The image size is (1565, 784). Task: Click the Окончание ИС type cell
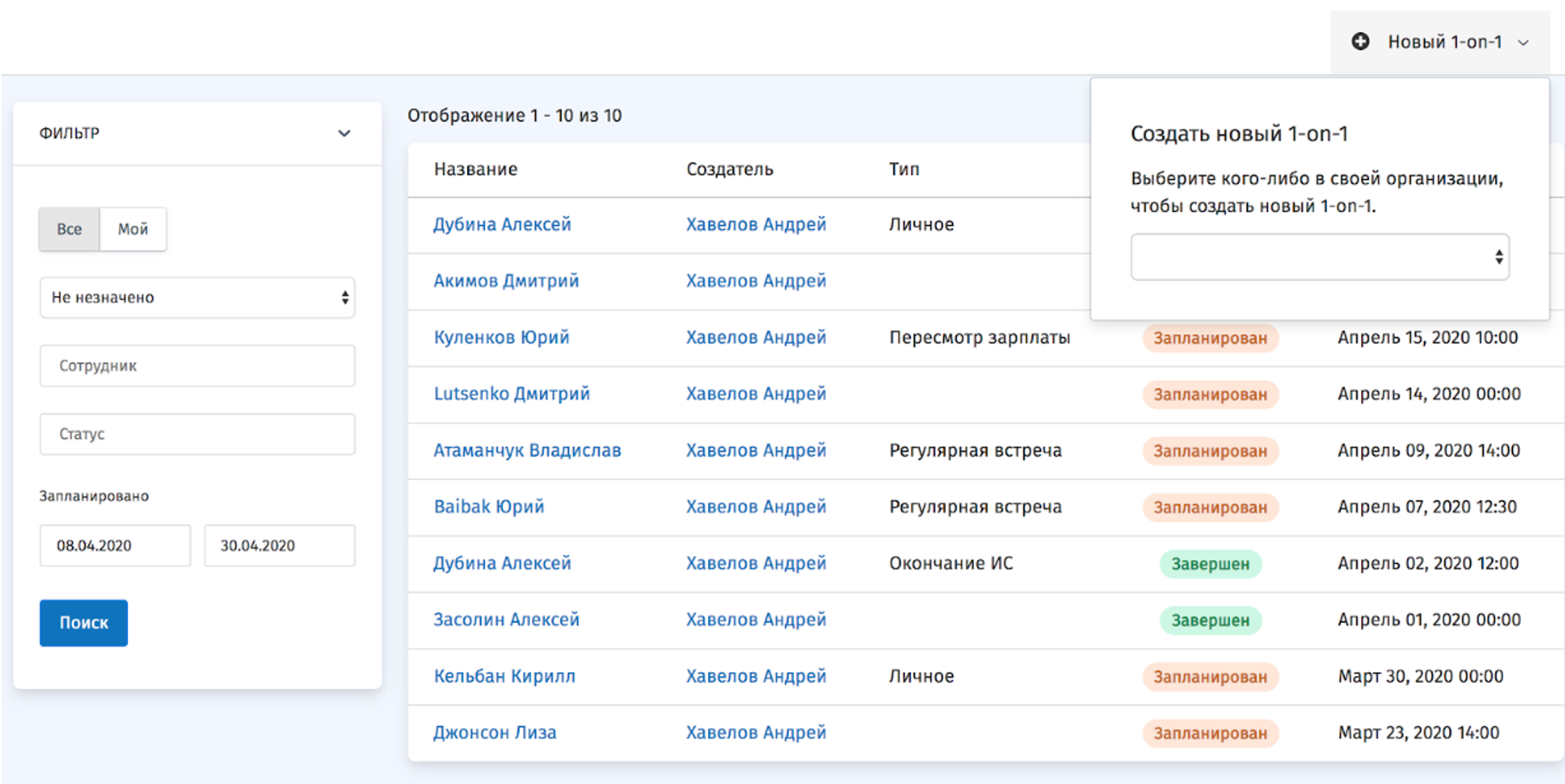pyautogui.click(x=951, y=563)
